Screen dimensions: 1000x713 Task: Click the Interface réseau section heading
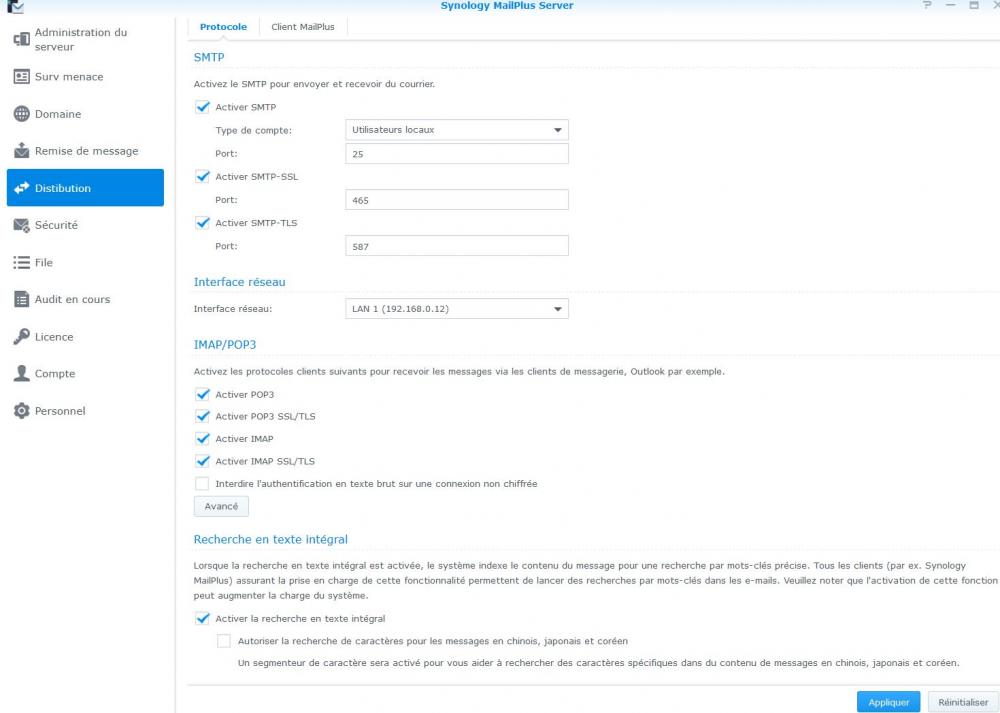pos(240,282)
